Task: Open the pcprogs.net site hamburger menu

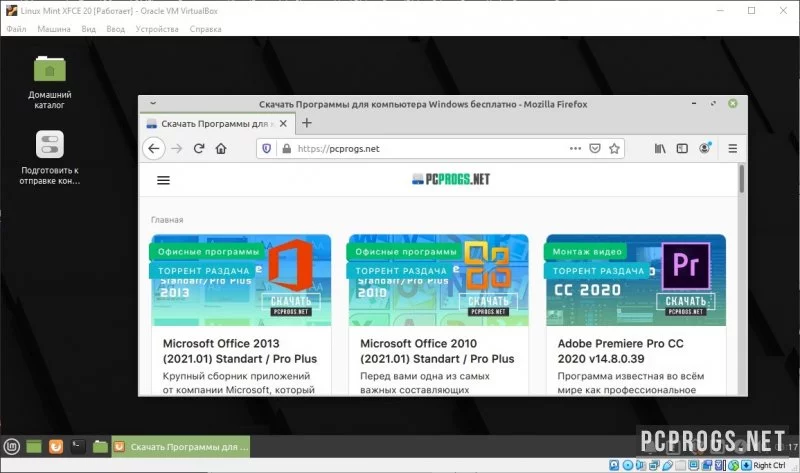Action: tap(163, 180)
